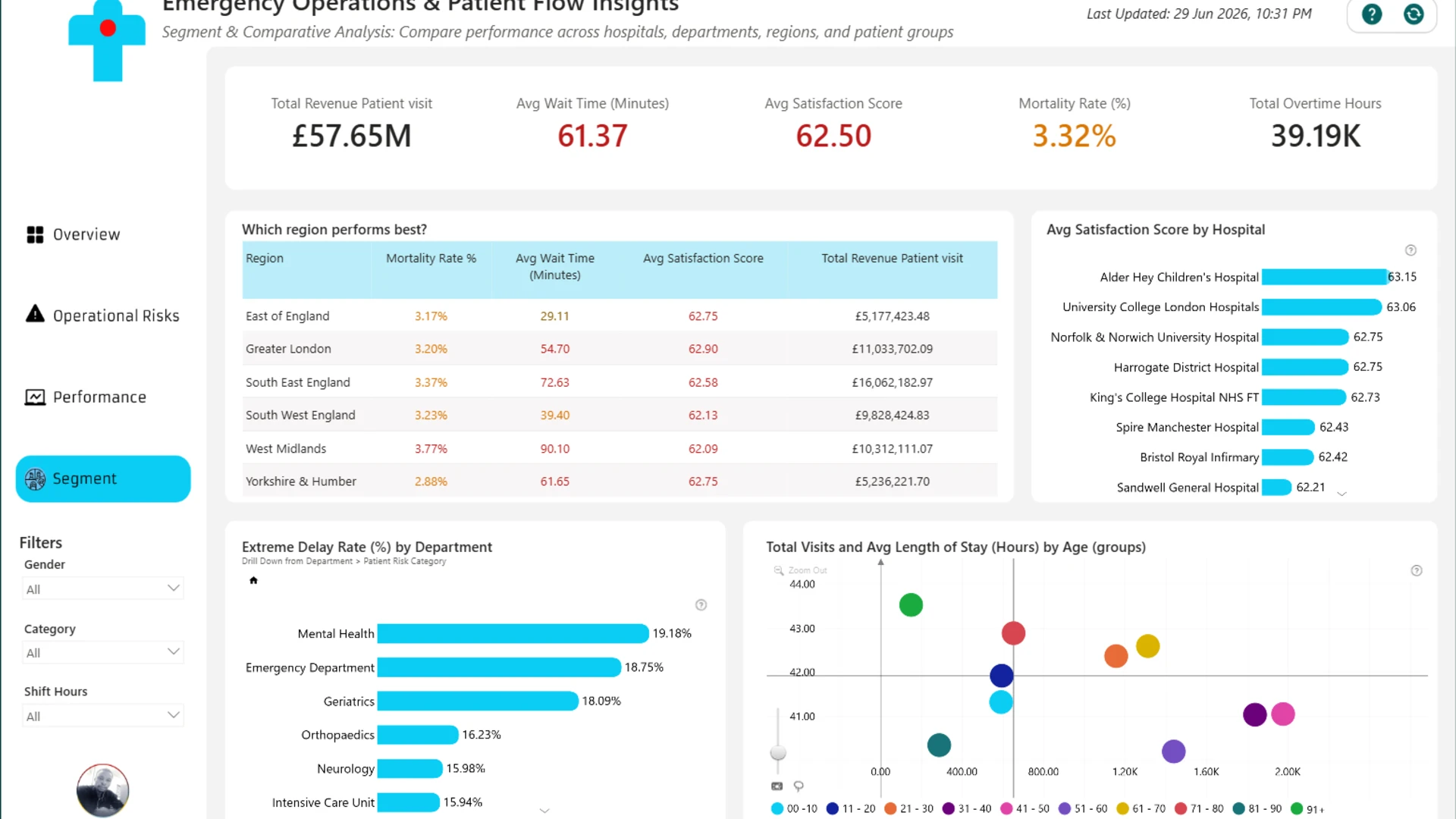Click the help question mark icon in header

click(x=1371, y=14)
